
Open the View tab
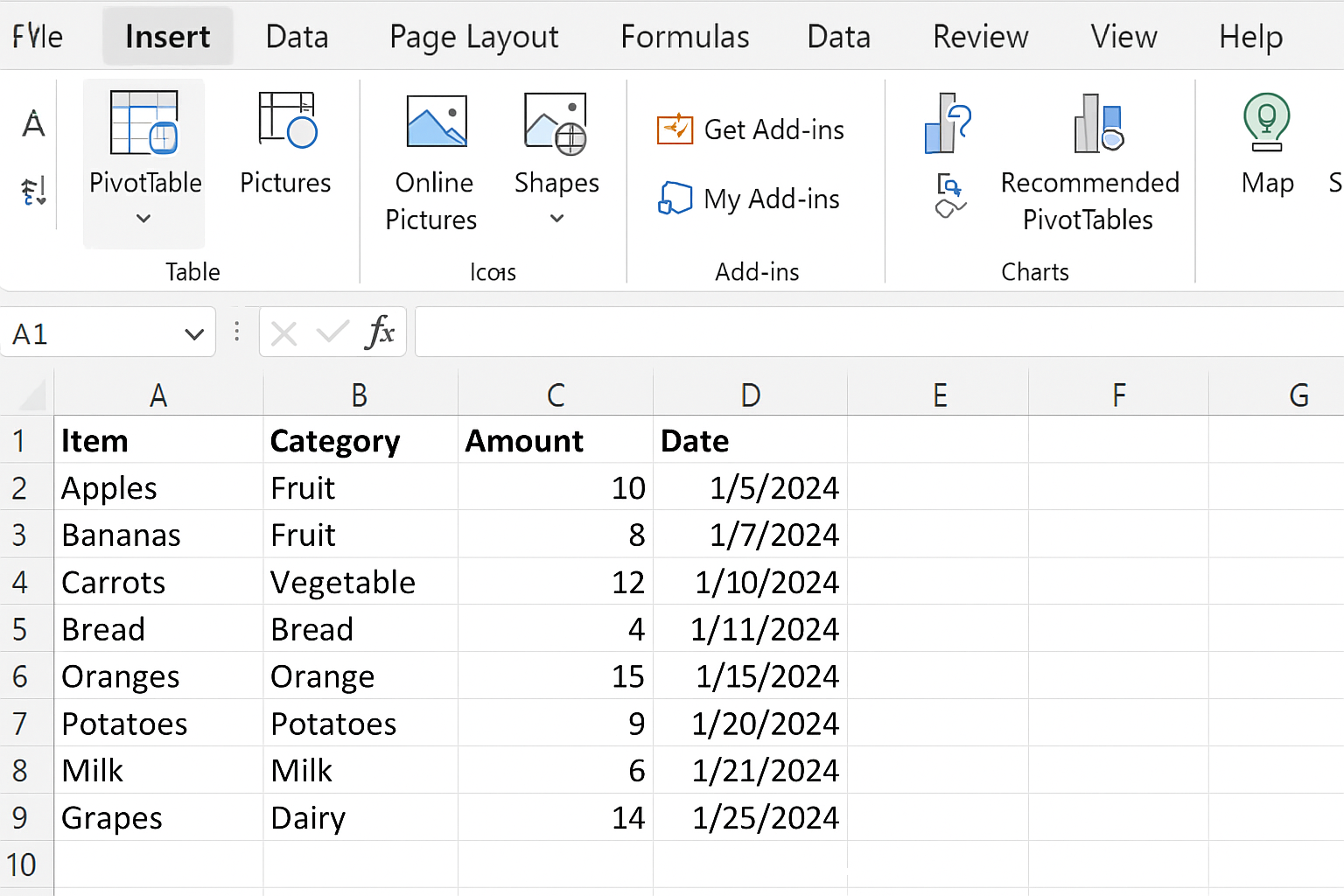coord(1124,37)
